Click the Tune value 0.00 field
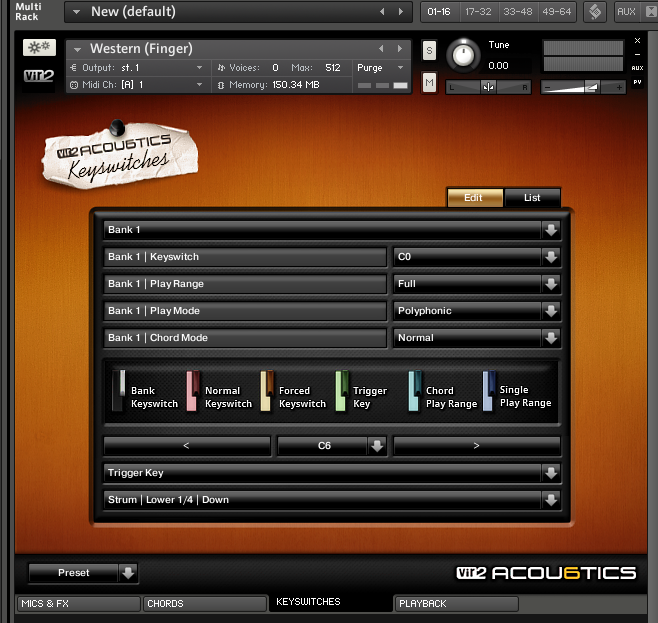 coord(498,65)
